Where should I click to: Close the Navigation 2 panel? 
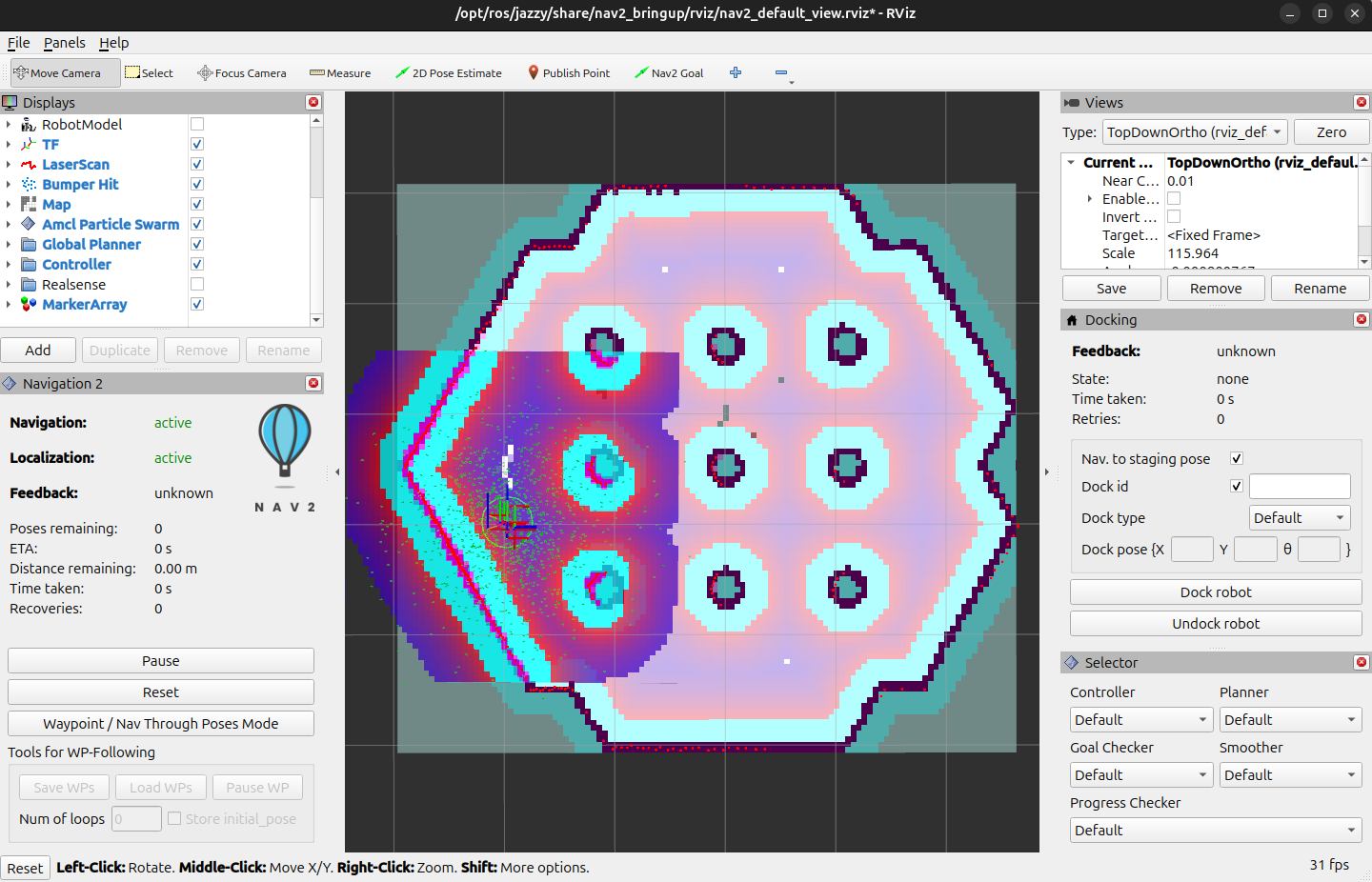click(313, 383)
